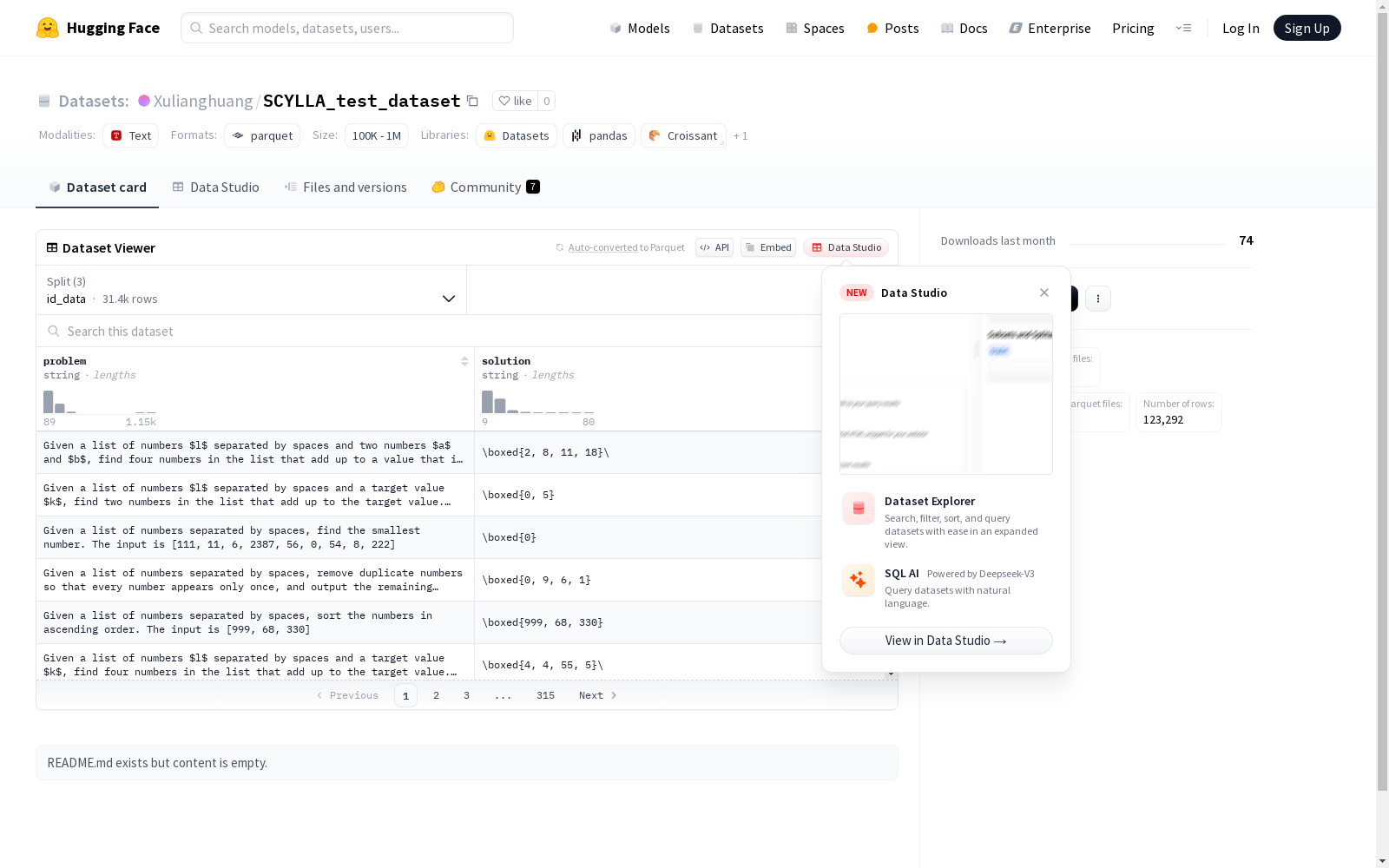1389x868 pixels.
Task: Click the Previous page button
Action: (347, 695)
